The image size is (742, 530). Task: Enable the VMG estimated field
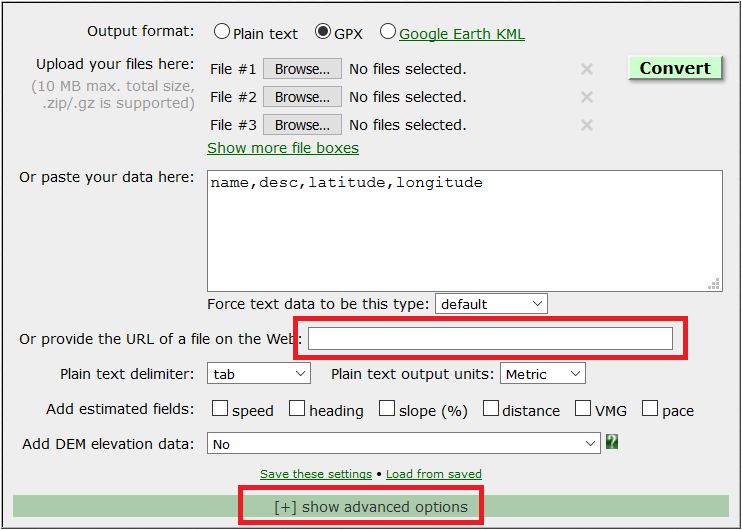[583, 408]
